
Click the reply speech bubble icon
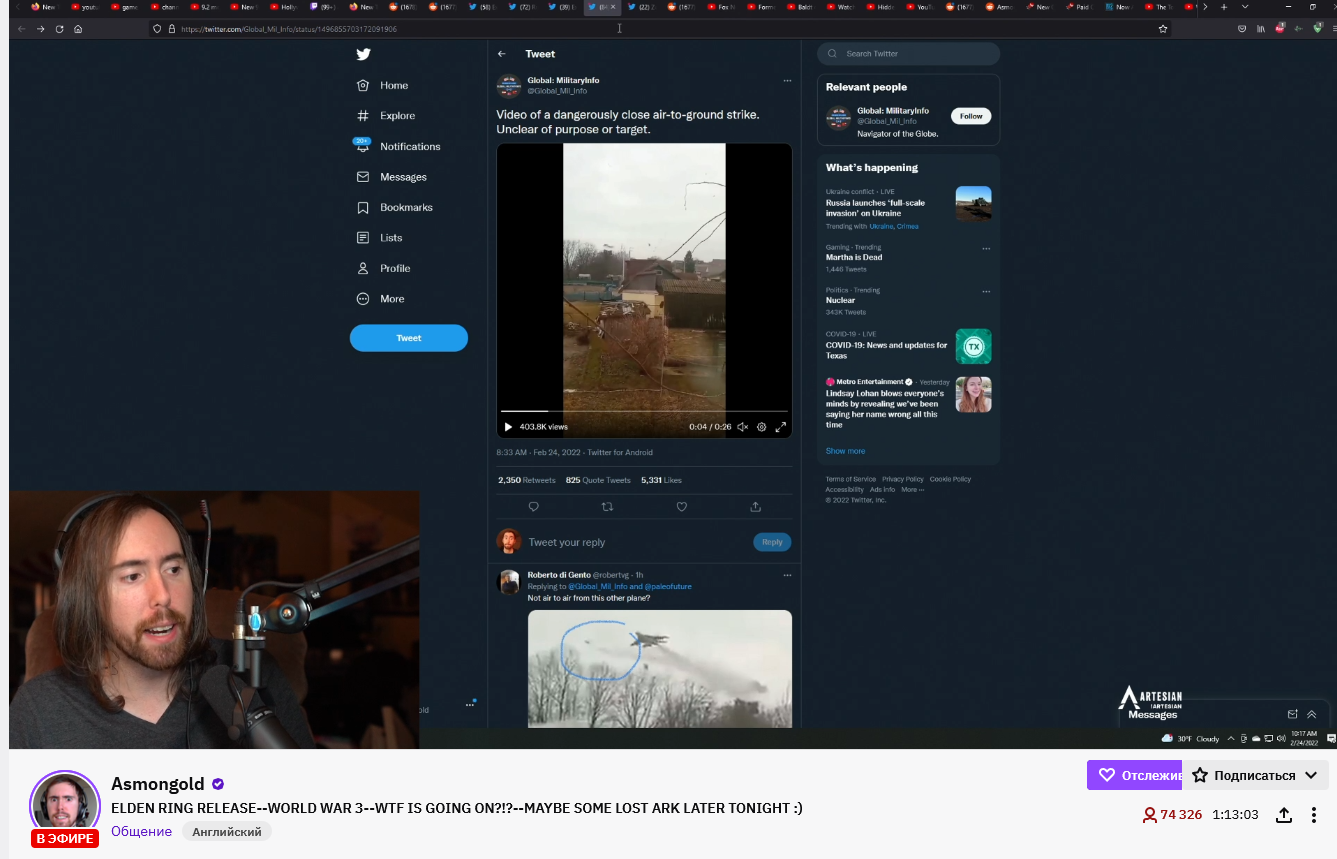(x=533, y=507)
